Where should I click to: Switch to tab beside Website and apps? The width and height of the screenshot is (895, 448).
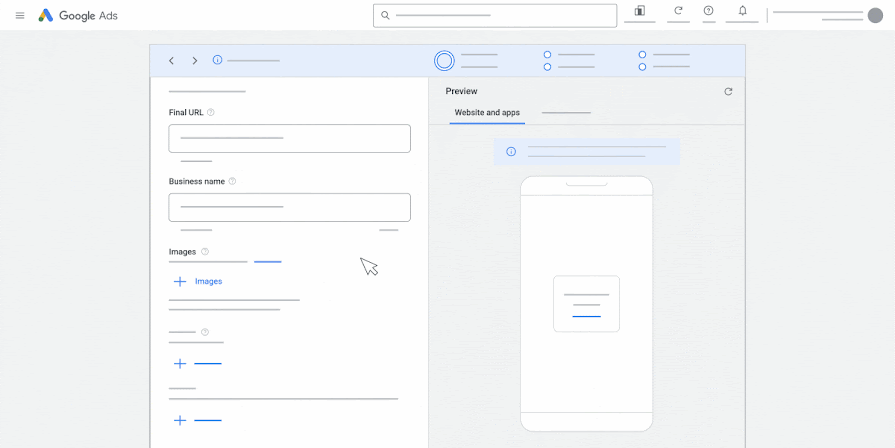566,113
